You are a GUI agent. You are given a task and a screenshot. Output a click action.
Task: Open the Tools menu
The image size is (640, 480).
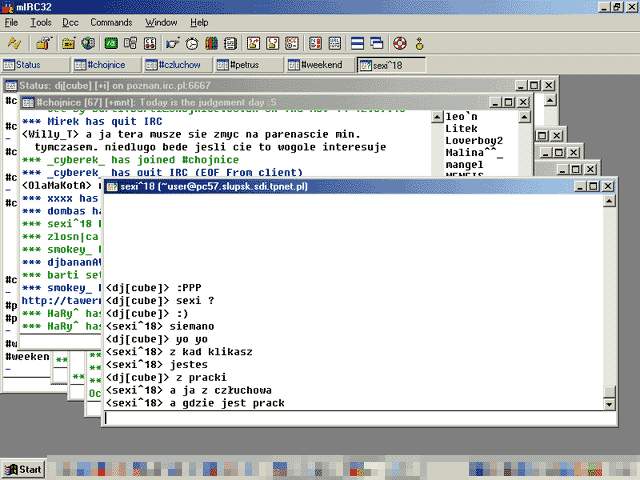(41, 22)
